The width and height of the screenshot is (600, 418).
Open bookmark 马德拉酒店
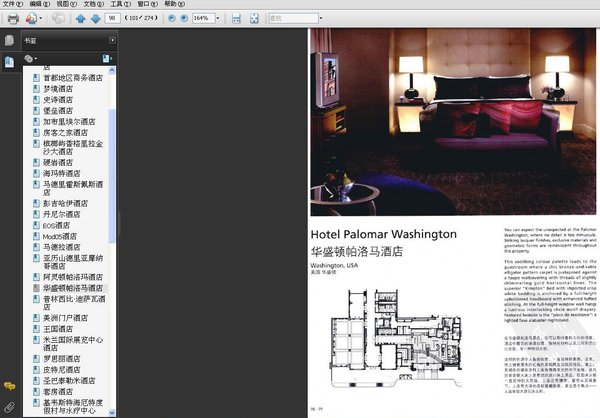pyautogui.click(x=62, y=247)
